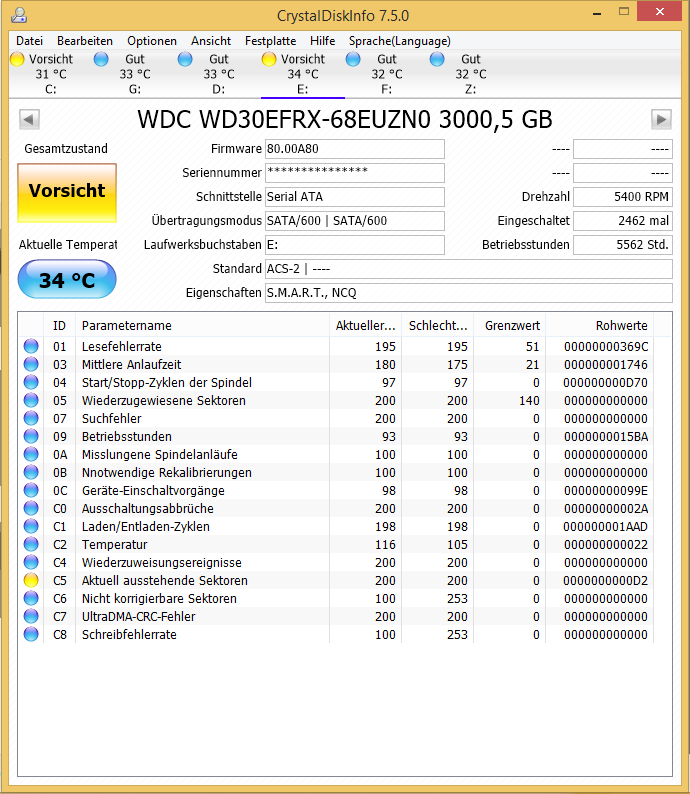Click the Rohwerte column header
The width and height of the screenshot is (690, 794).
(x=599, y=326)
